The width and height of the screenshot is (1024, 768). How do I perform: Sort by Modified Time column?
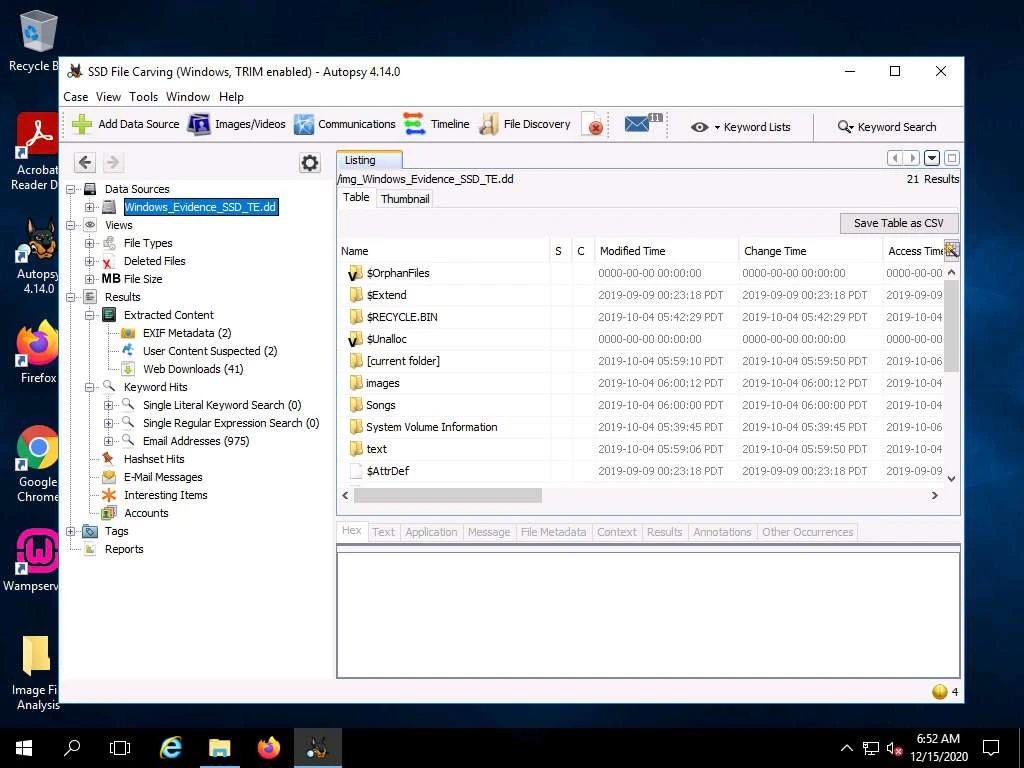click(x=666, y=251)
